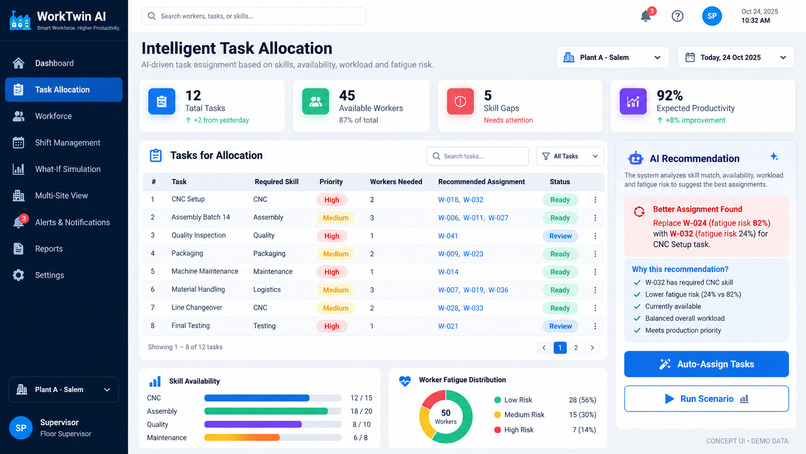Click the sparkle icon beside AI Recommendation

pos(774,157)
